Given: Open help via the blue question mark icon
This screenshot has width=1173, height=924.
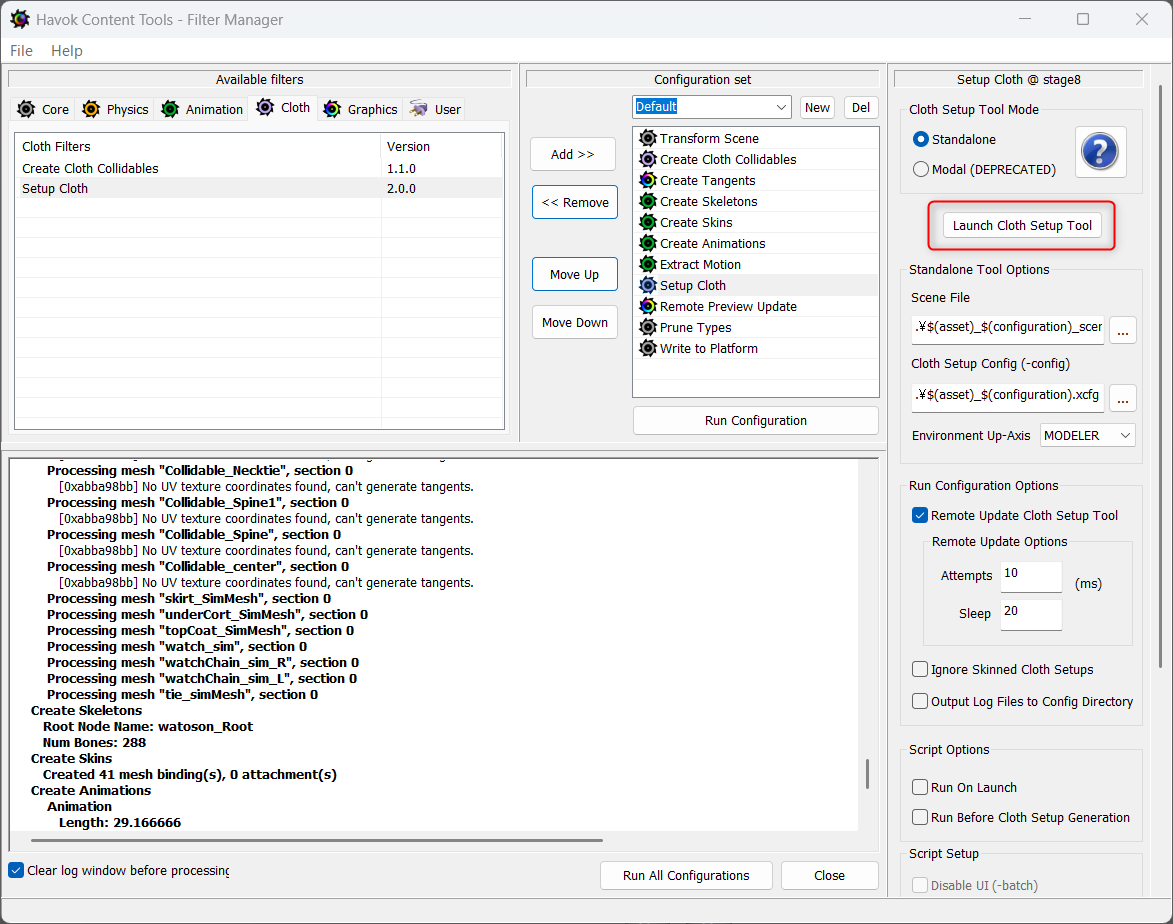Looking at the screenshot, I should (1100, 152).
